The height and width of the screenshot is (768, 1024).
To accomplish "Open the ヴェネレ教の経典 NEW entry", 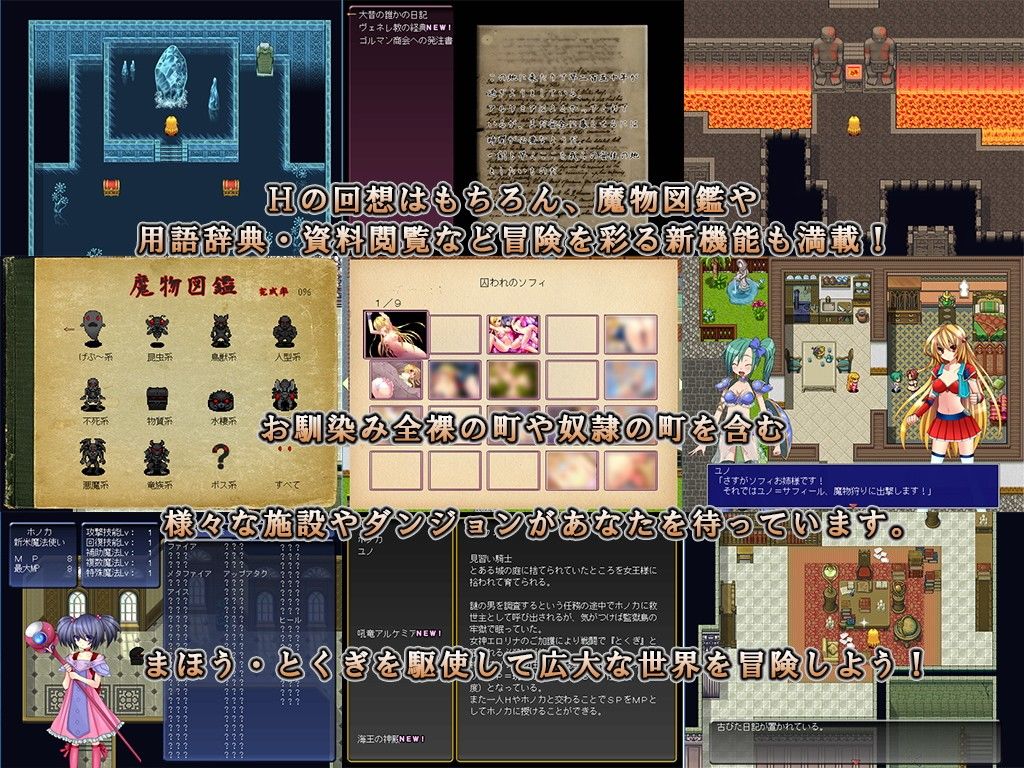I will pos(397,27).
